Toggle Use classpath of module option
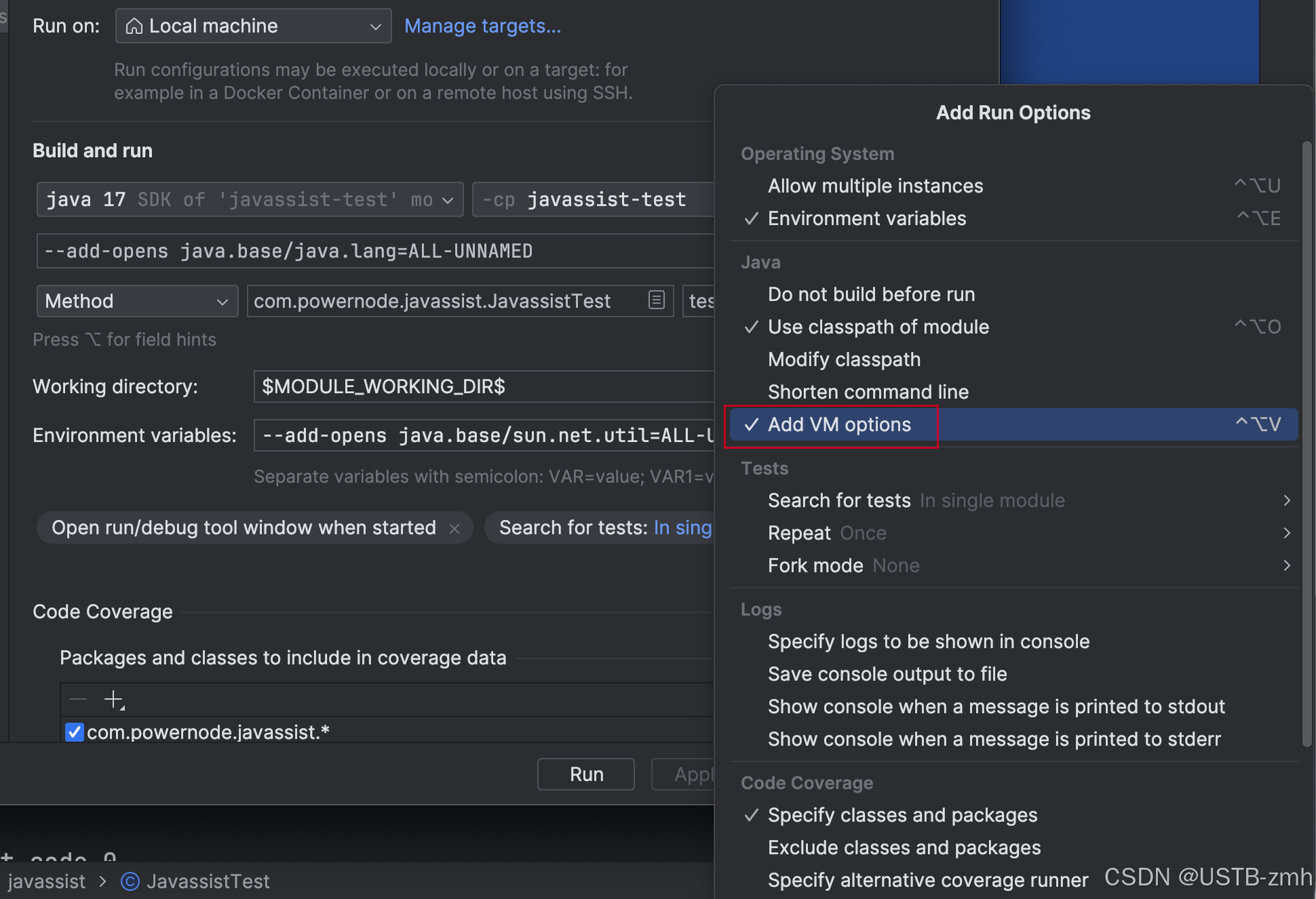The height and width of the screenshot is (899, 1316). pos(1014,327)
